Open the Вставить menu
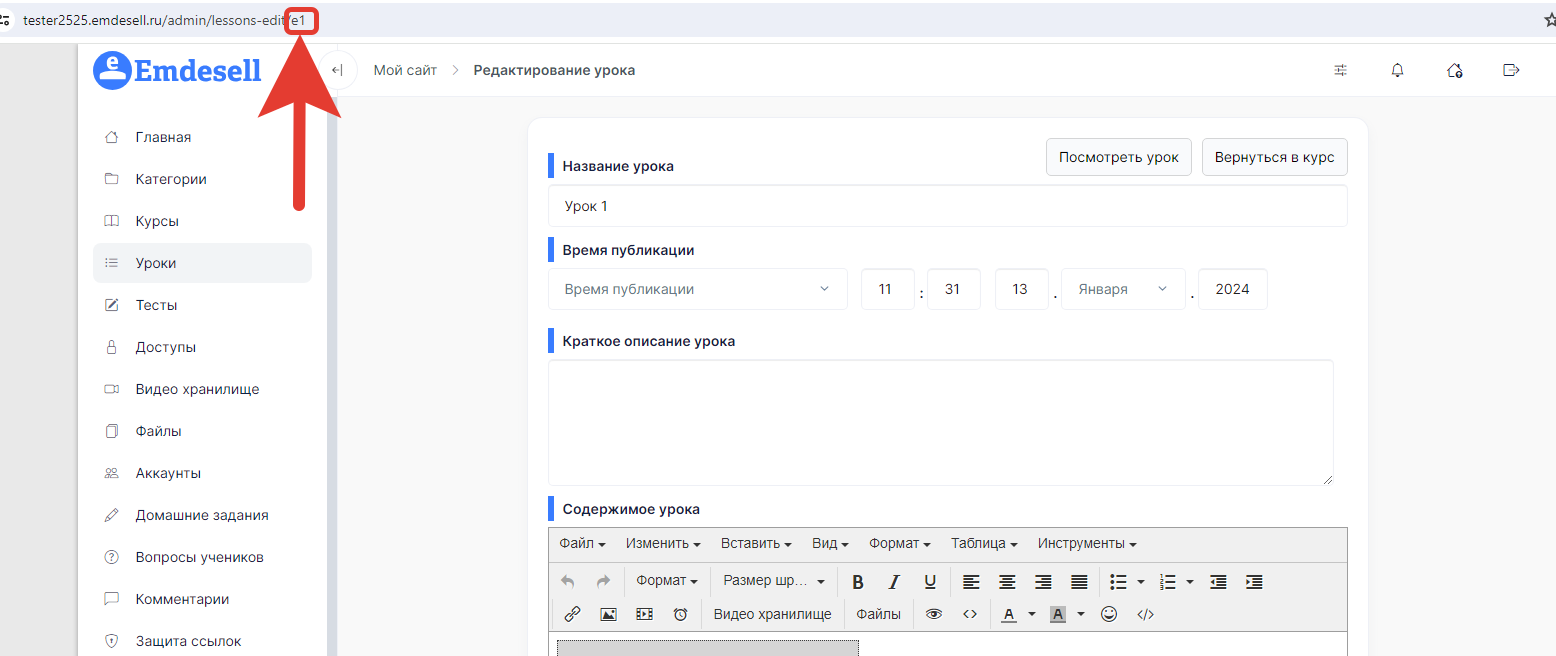The image size is (1556, 656). coord(756,544)
